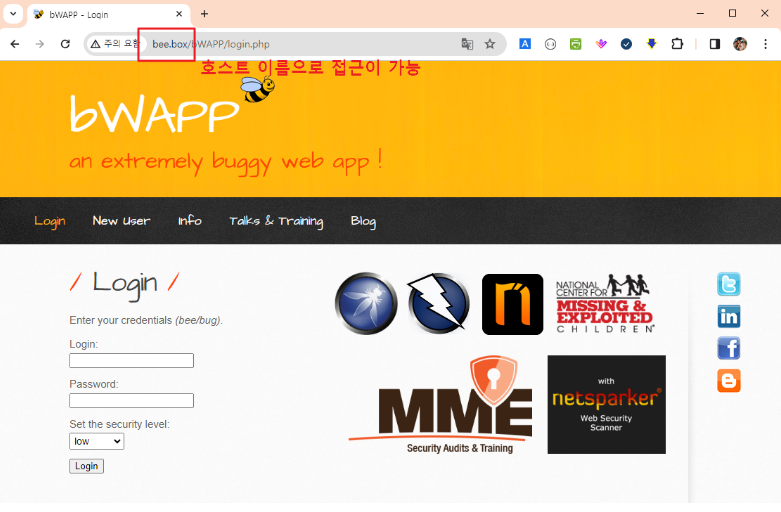The image size is (781, 512).
Task: Bookmark this page with the star
Action: pyautogui.click(x=490, y=44)
